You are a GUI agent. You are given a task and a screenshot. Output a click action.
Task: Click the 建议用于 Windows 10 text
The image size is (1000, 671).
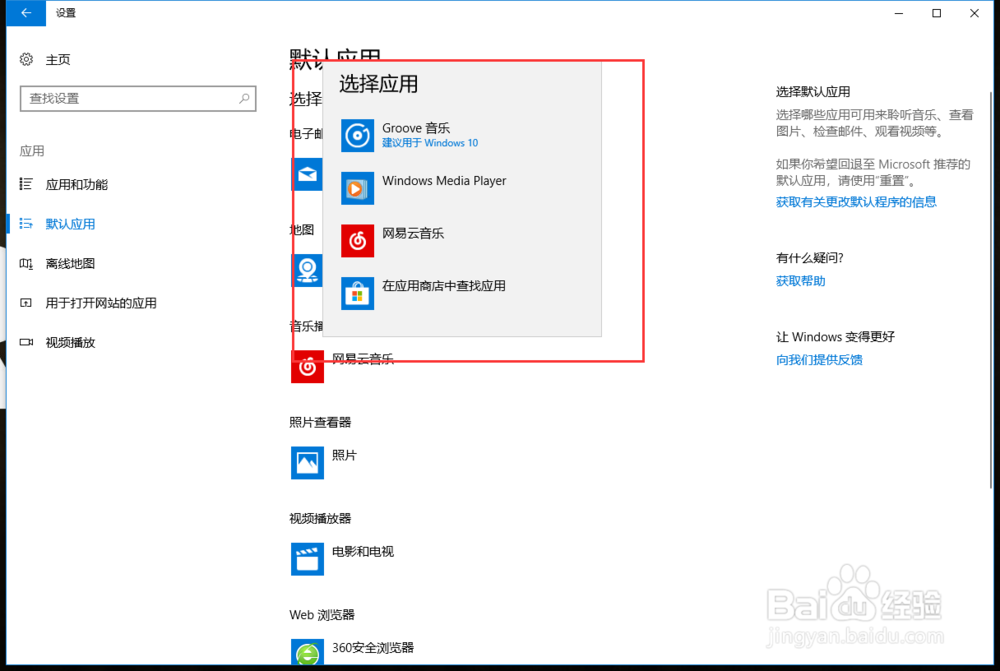tap(430, 143)
